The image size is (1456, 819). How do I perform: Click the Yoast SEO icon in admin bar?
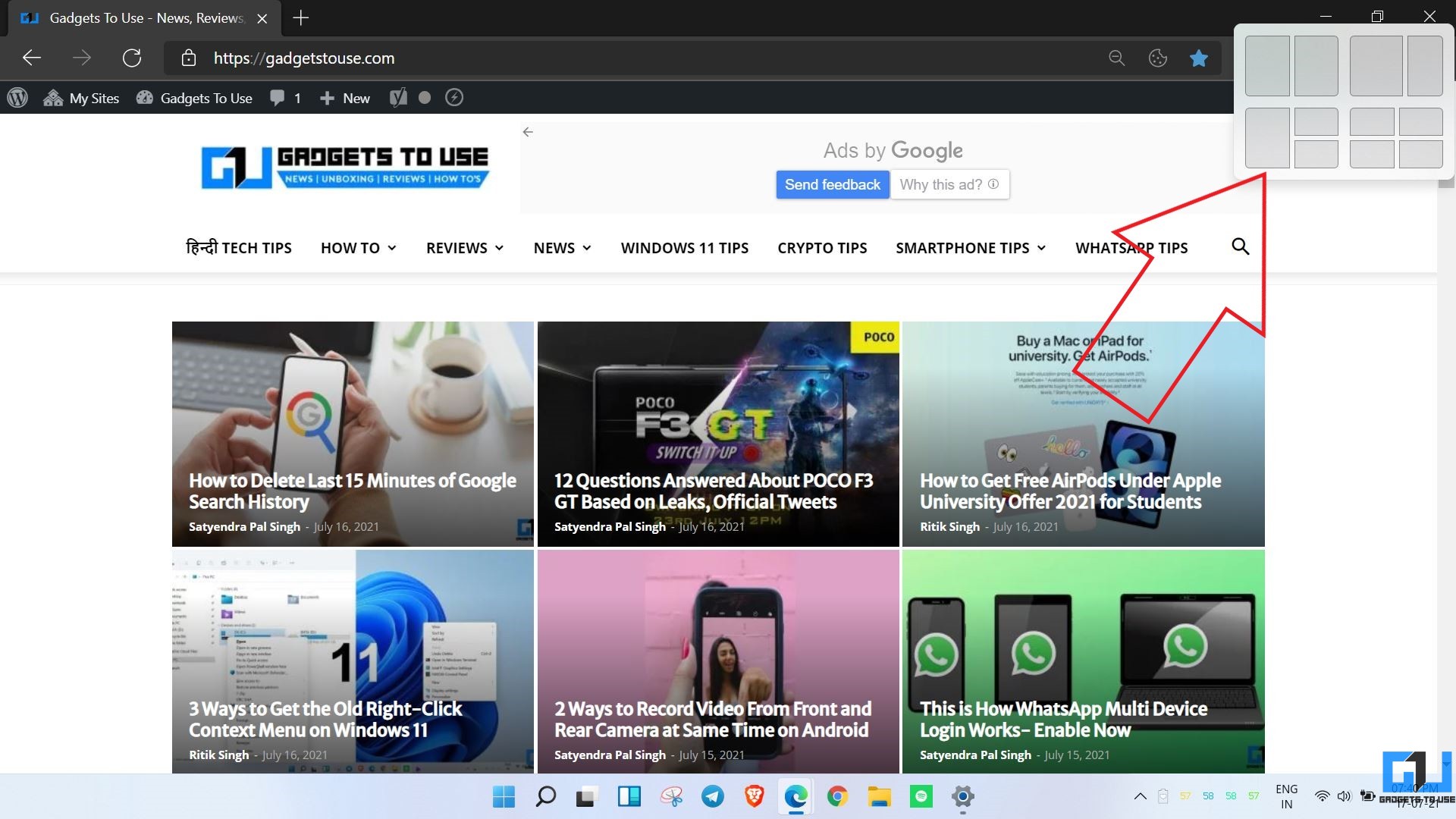pos(398,98)
